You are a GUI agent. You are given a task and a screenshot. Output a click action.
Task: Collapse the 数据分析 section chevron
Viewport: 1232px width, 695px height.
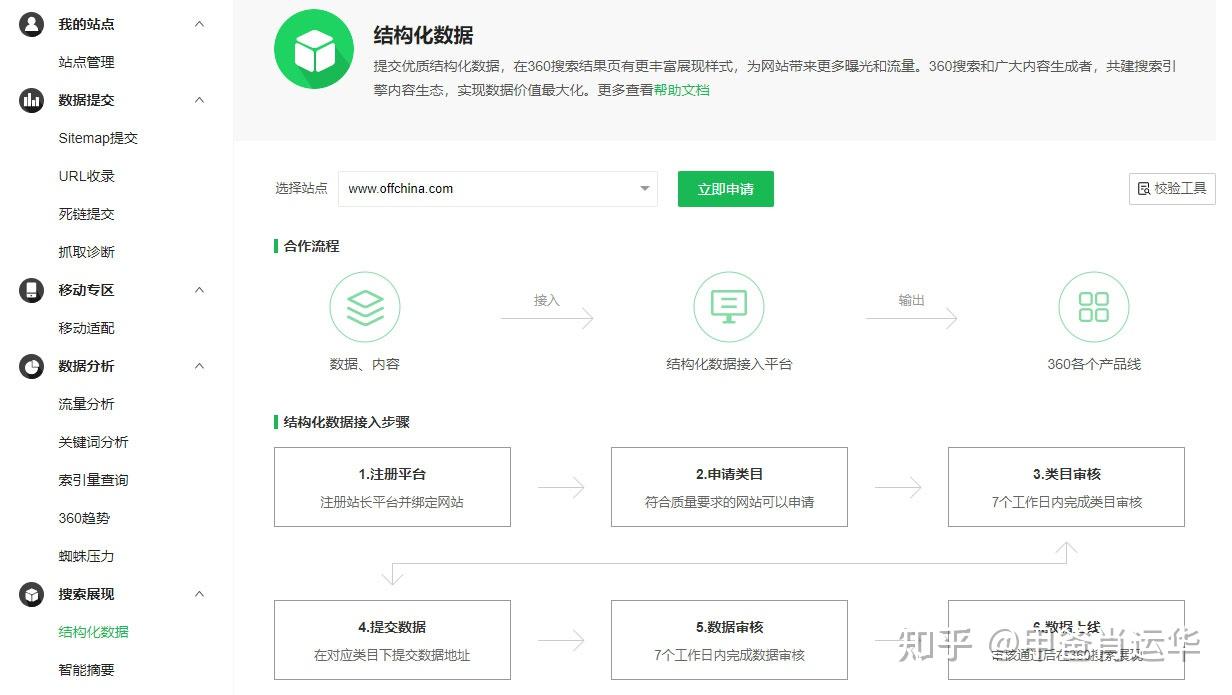(x=199, y=366)
